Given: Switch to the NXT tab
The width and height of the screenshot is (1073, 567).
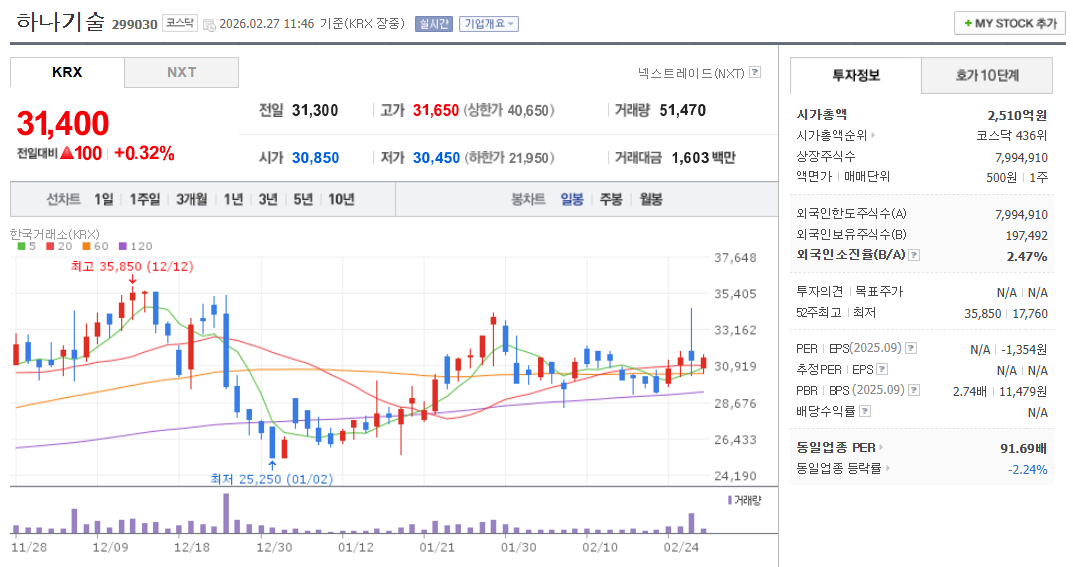Looking at the screenshot, I should [x=181, y=72].
